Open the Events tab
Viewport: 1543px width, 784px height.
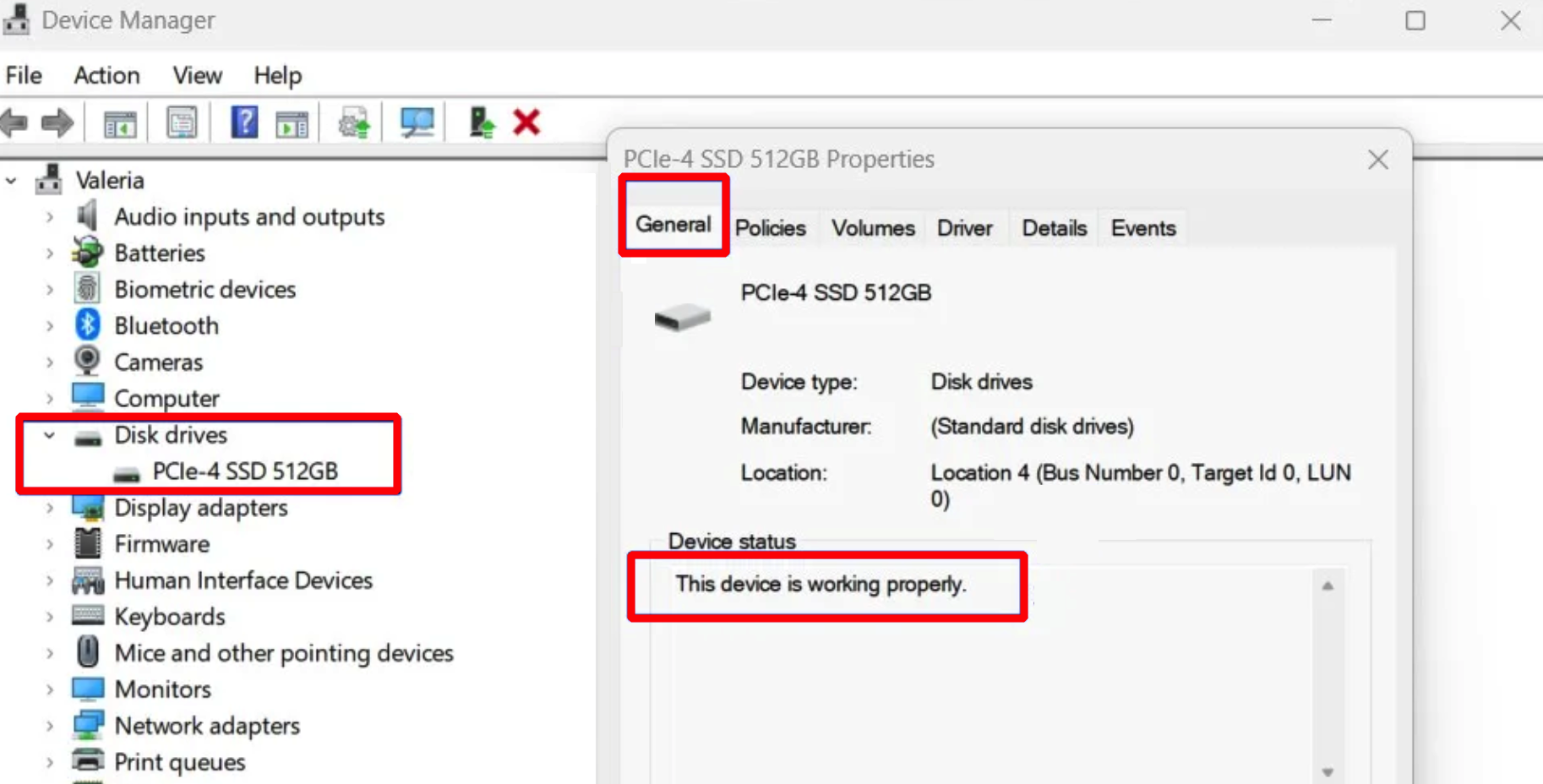pos(1142,228)
